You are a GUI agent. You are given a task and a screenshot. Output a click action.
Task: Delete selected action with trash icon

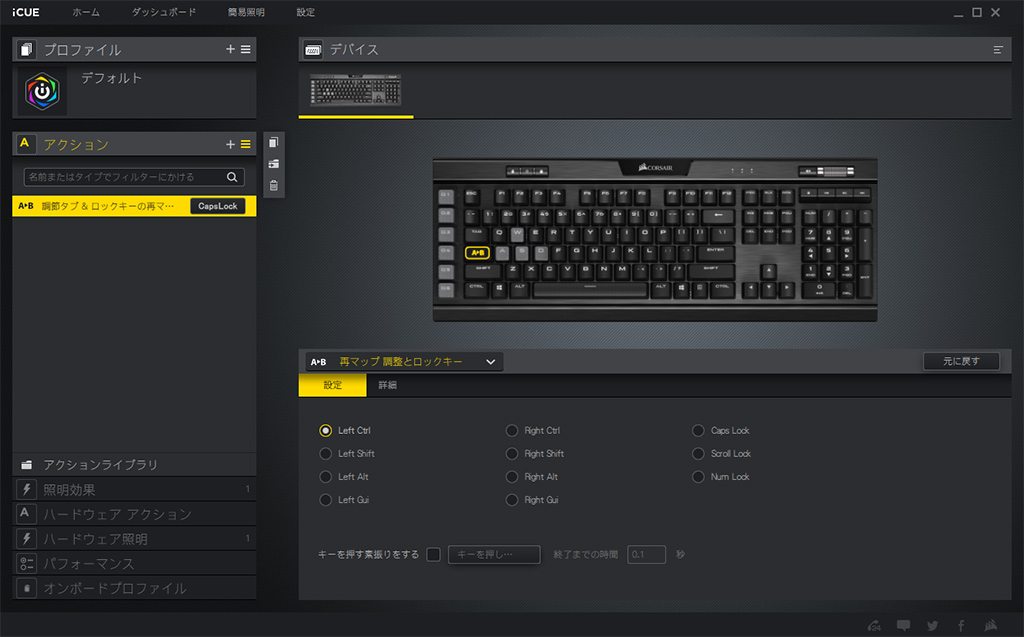tap(274, 186)
